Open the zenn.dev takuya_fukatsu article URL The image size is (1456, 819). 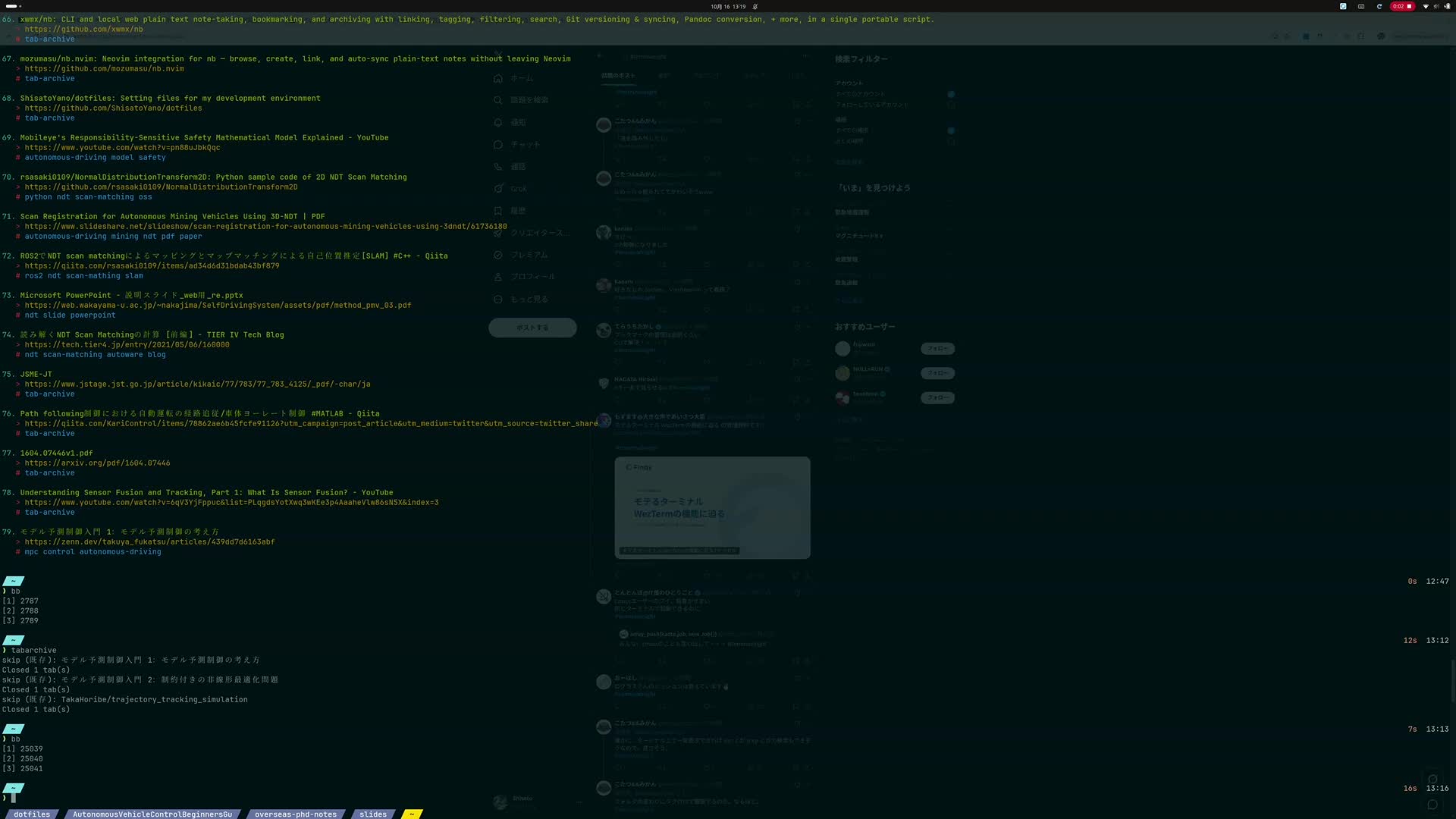click(149, 542)
